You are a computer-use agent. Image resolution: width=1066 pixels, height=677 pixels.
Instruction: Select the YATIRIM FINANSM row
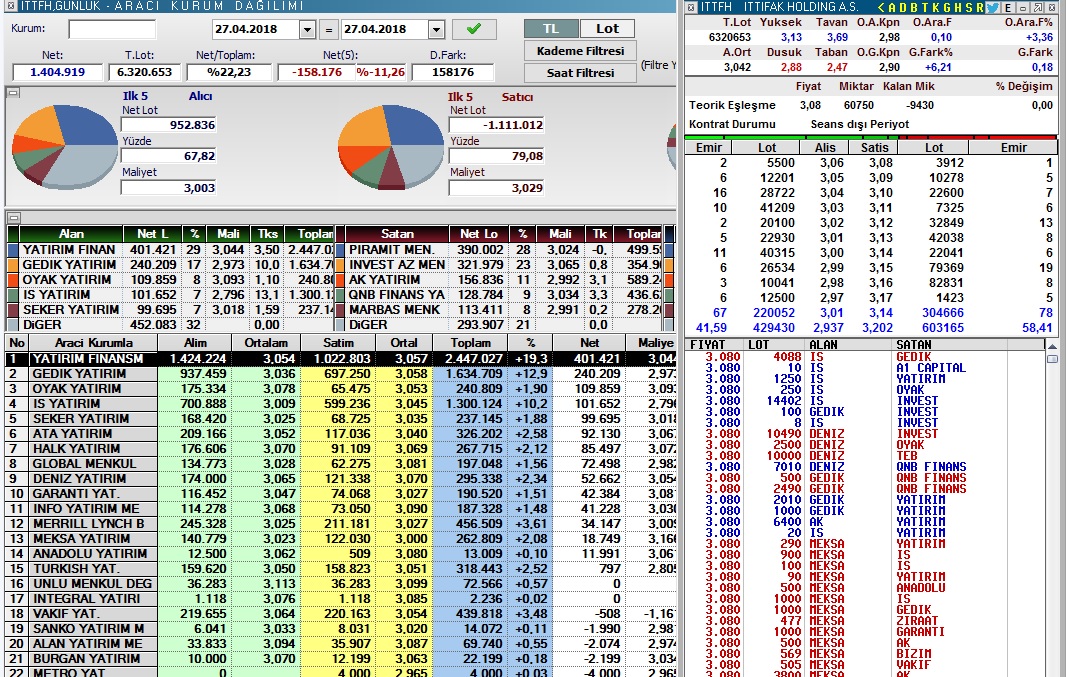[x=341, y=358]
